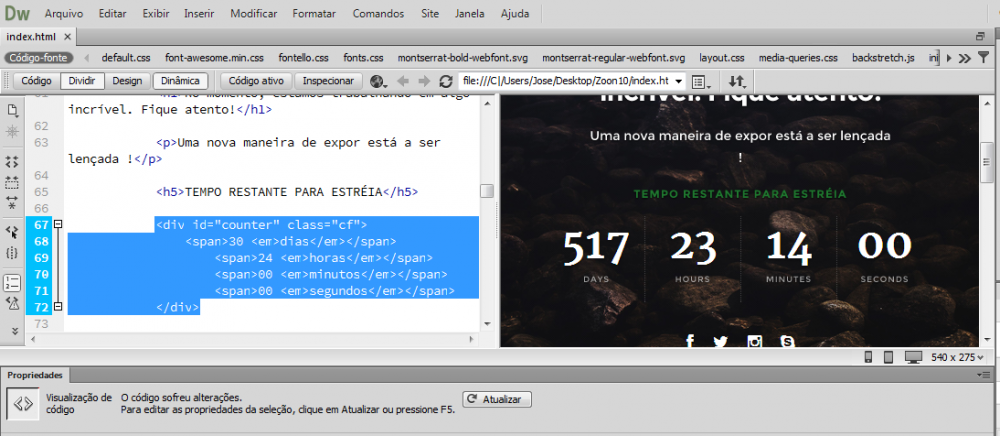Image resolution: width=1000 pixels, height=436 pixels.
Task: Click the expand all icon in coding toolbar
Action: click(12, 203)
